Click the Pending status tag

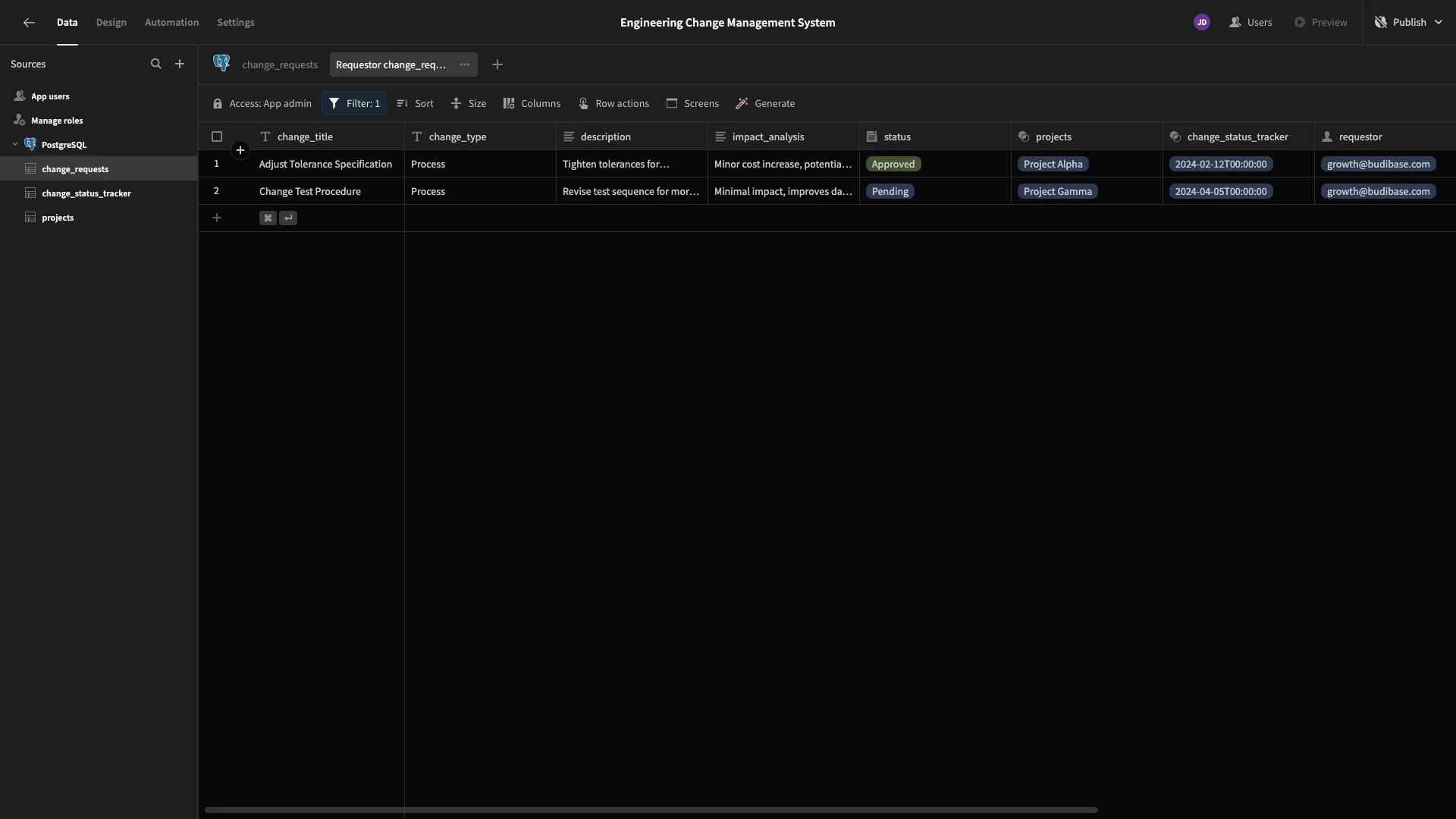click(890, 192)
